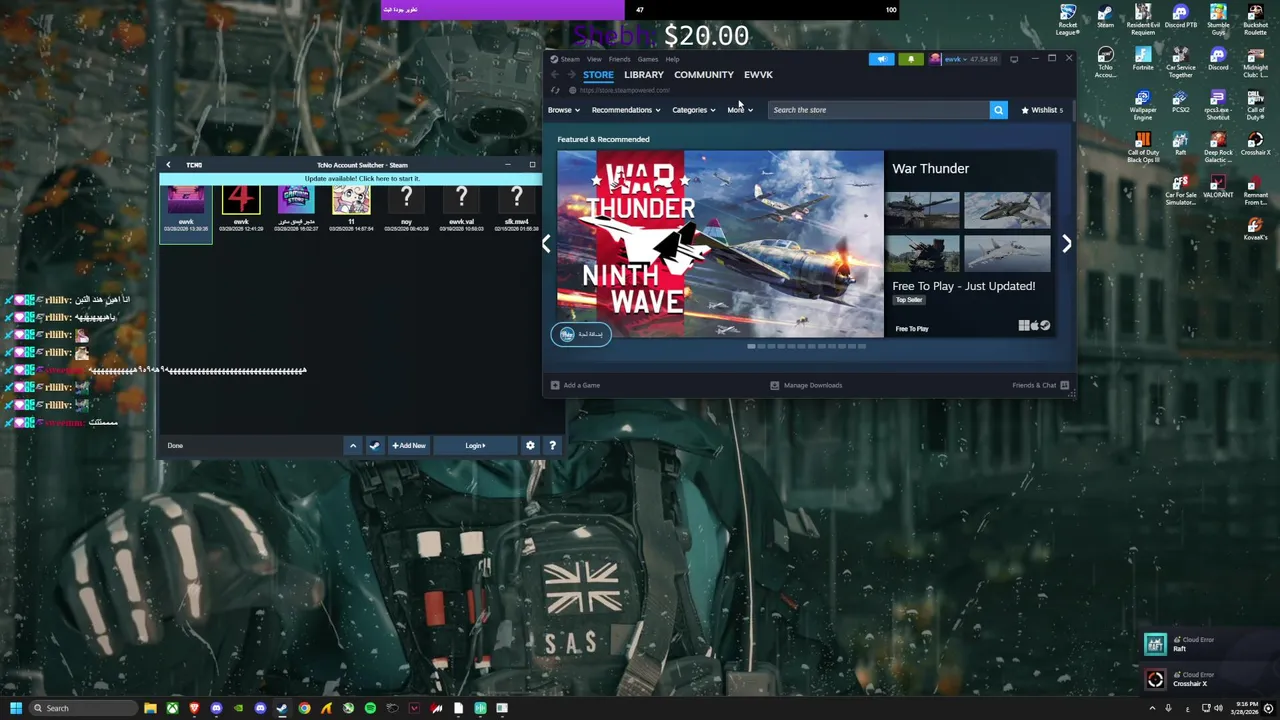Launch Car Service Together shortcut
1280x720 pixels.
pyautogui.click(x=1180, y=62)
